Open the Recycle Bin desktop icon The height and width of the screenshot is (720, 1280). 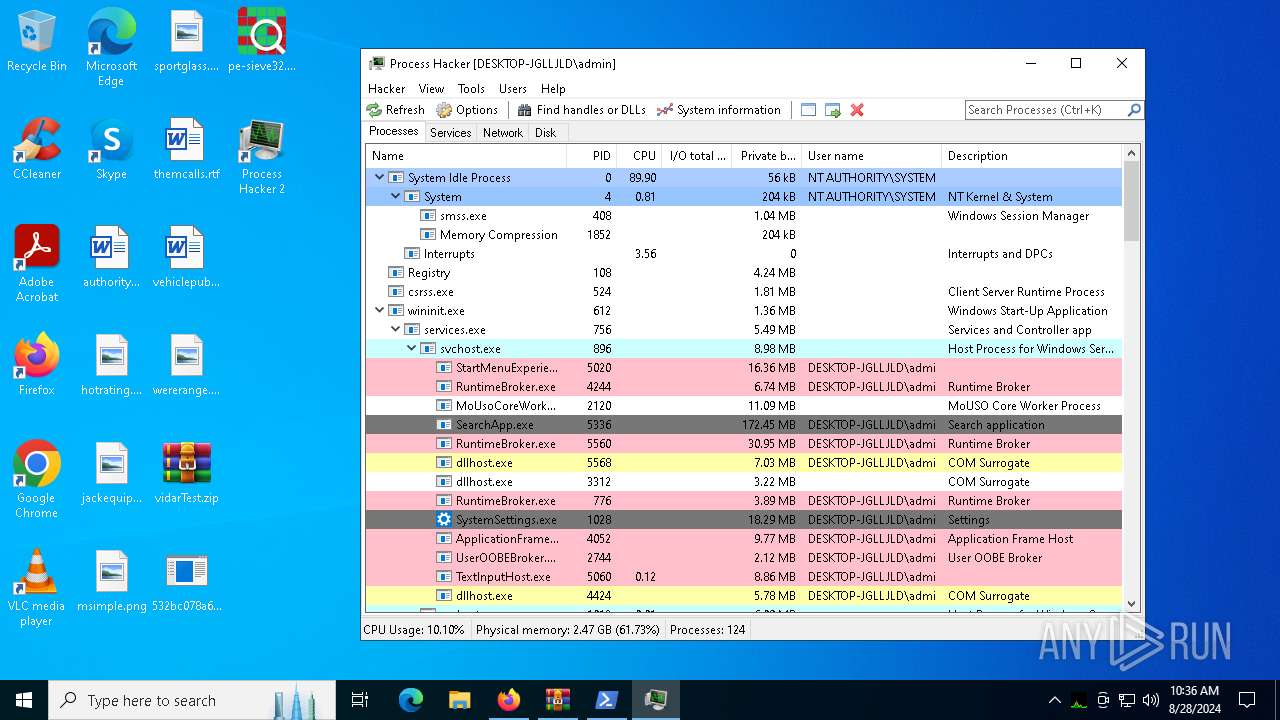[x=37, y=42]
